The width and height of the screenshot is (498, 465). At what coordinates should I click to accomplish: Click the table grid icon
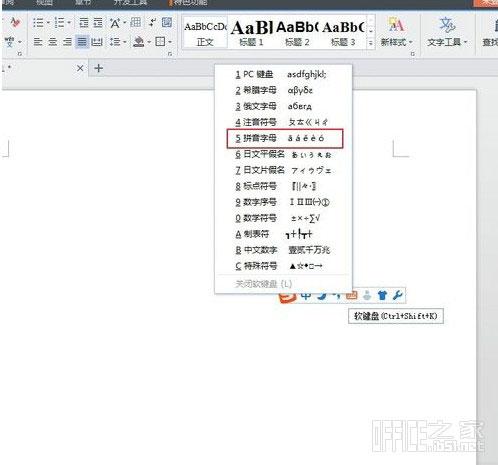[135, 22]
